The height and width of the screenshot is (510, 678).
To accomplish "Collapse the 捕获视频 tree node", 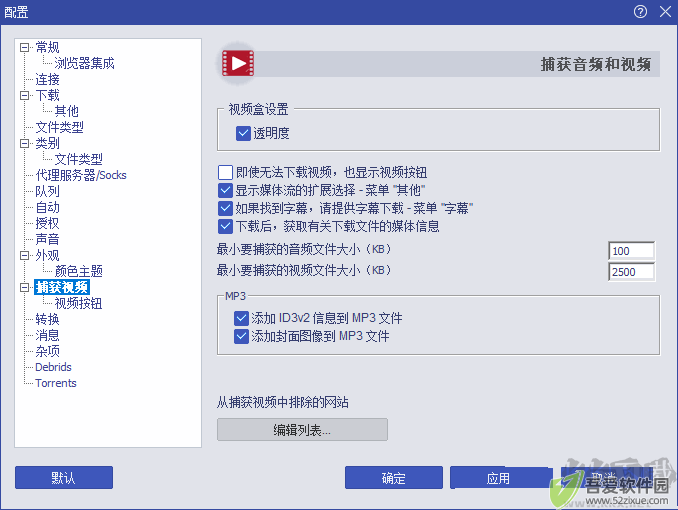I will click(x=25, y=287).
